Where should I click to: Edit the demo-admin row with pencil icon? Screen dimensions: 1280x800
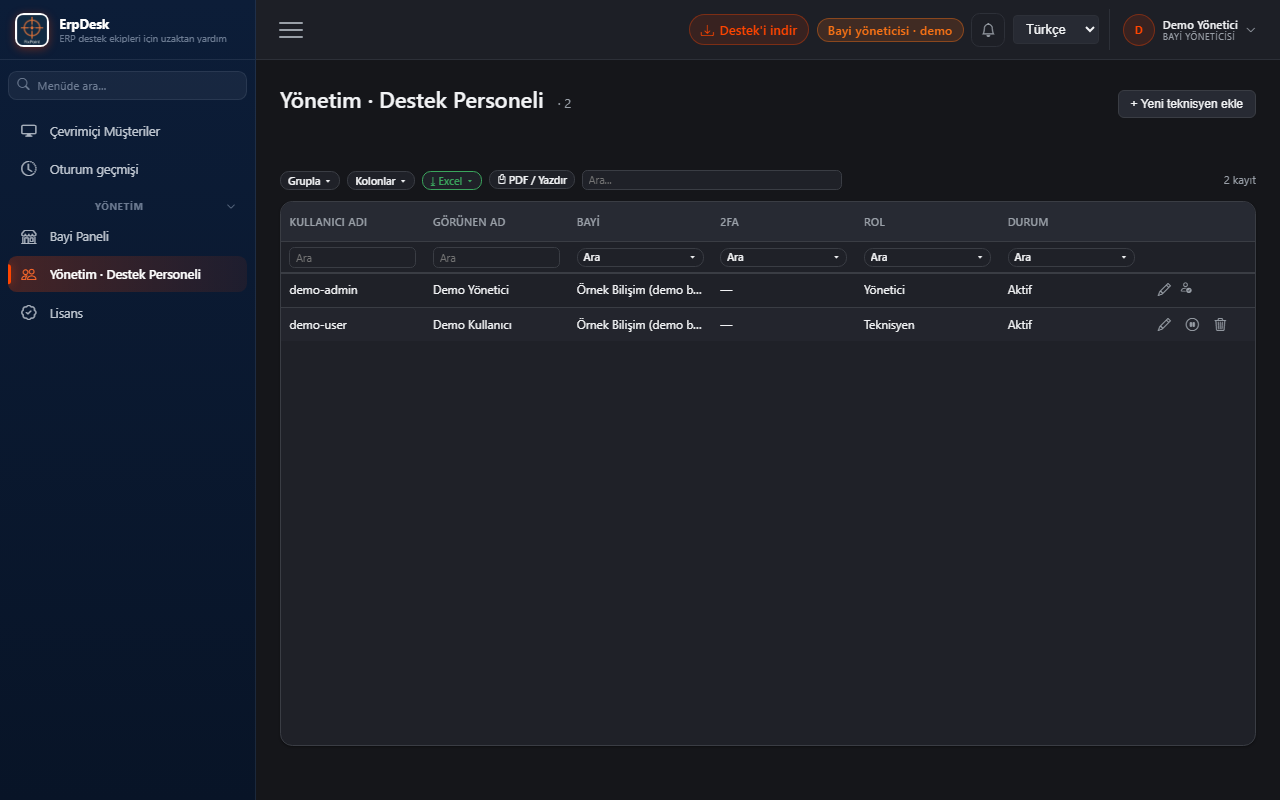coord(1164,289)
